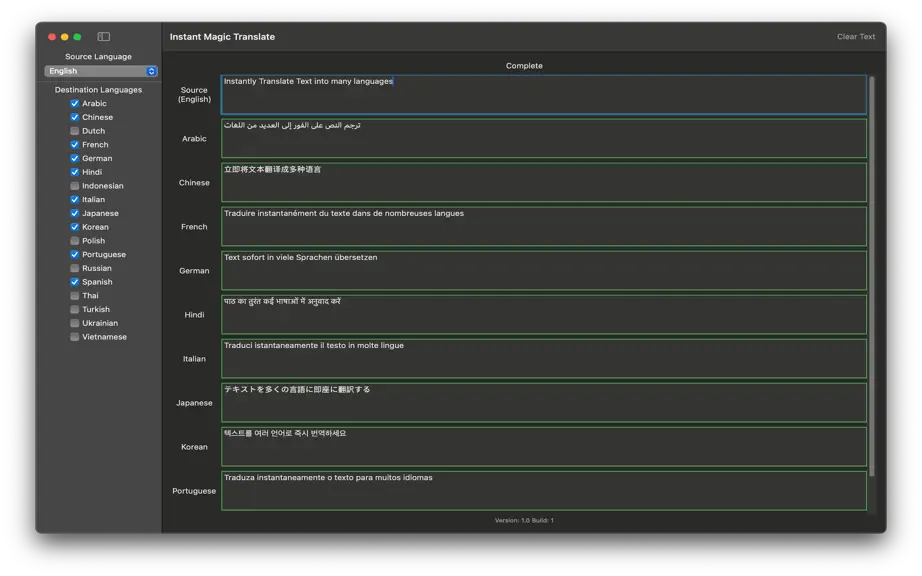The width and height of the screenshot is (922, 576).
Task: Check the Thai language box
Action: pyautogui.click(x=75, y=296)
